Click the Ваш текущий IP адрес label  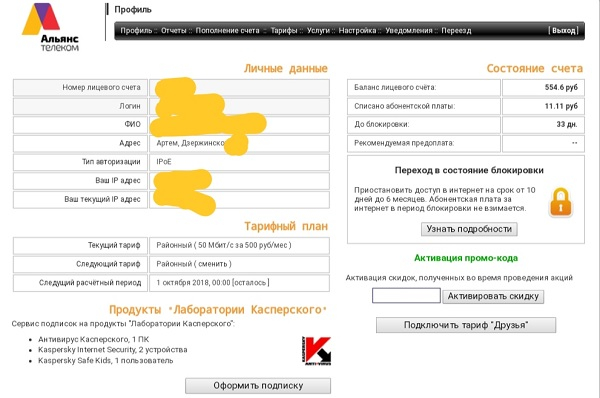point(102,199)
